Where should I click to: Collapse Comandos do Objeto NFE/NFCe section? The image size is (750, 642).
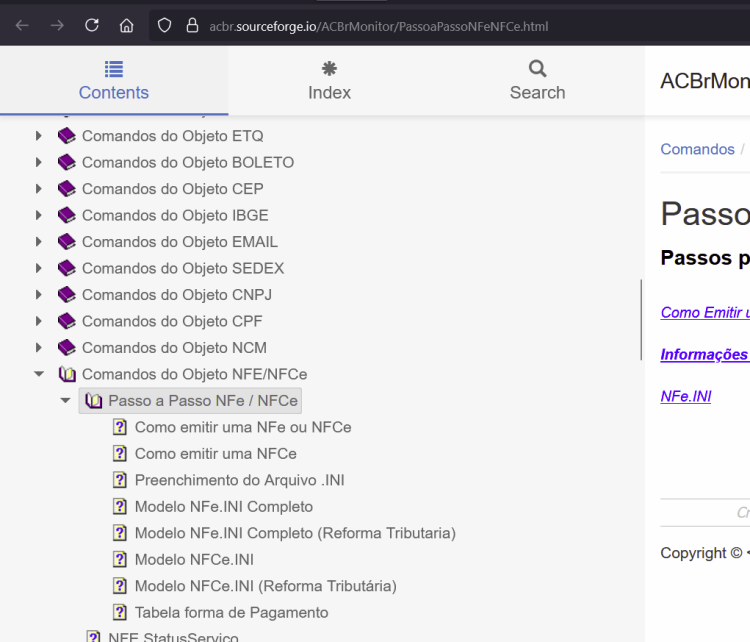point(39,374)
